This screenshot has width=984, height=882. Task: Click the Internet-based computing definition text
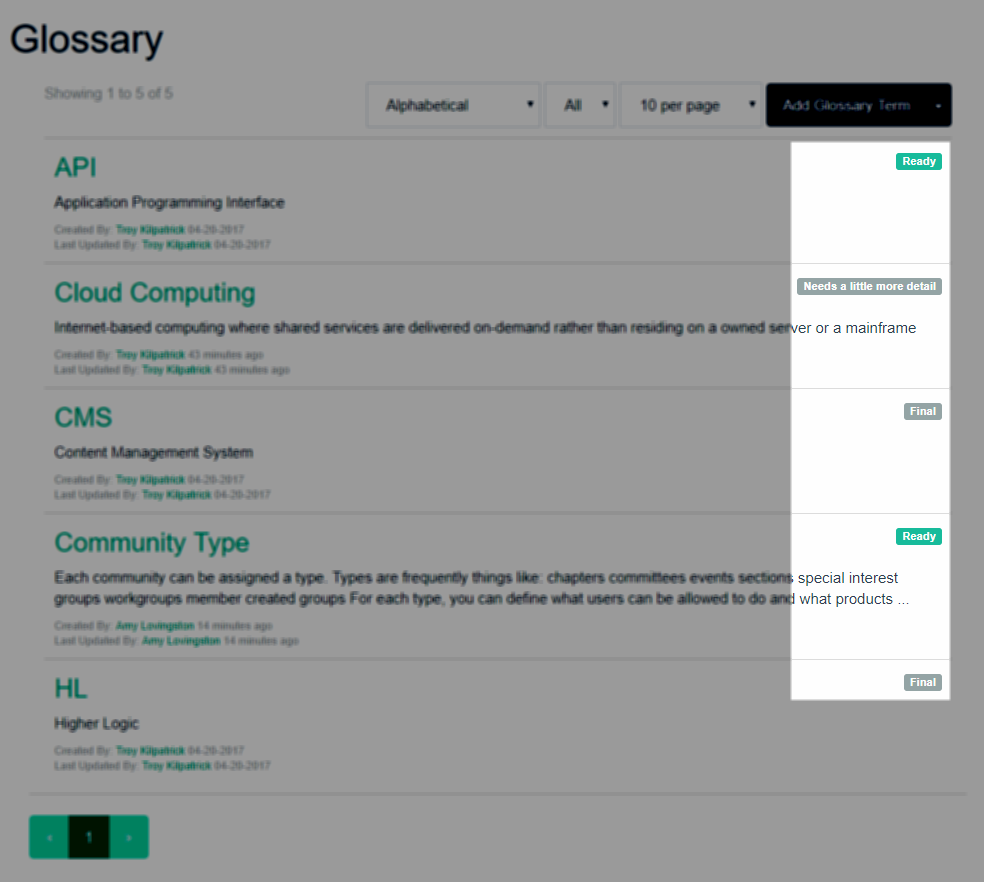click(485, 328)
